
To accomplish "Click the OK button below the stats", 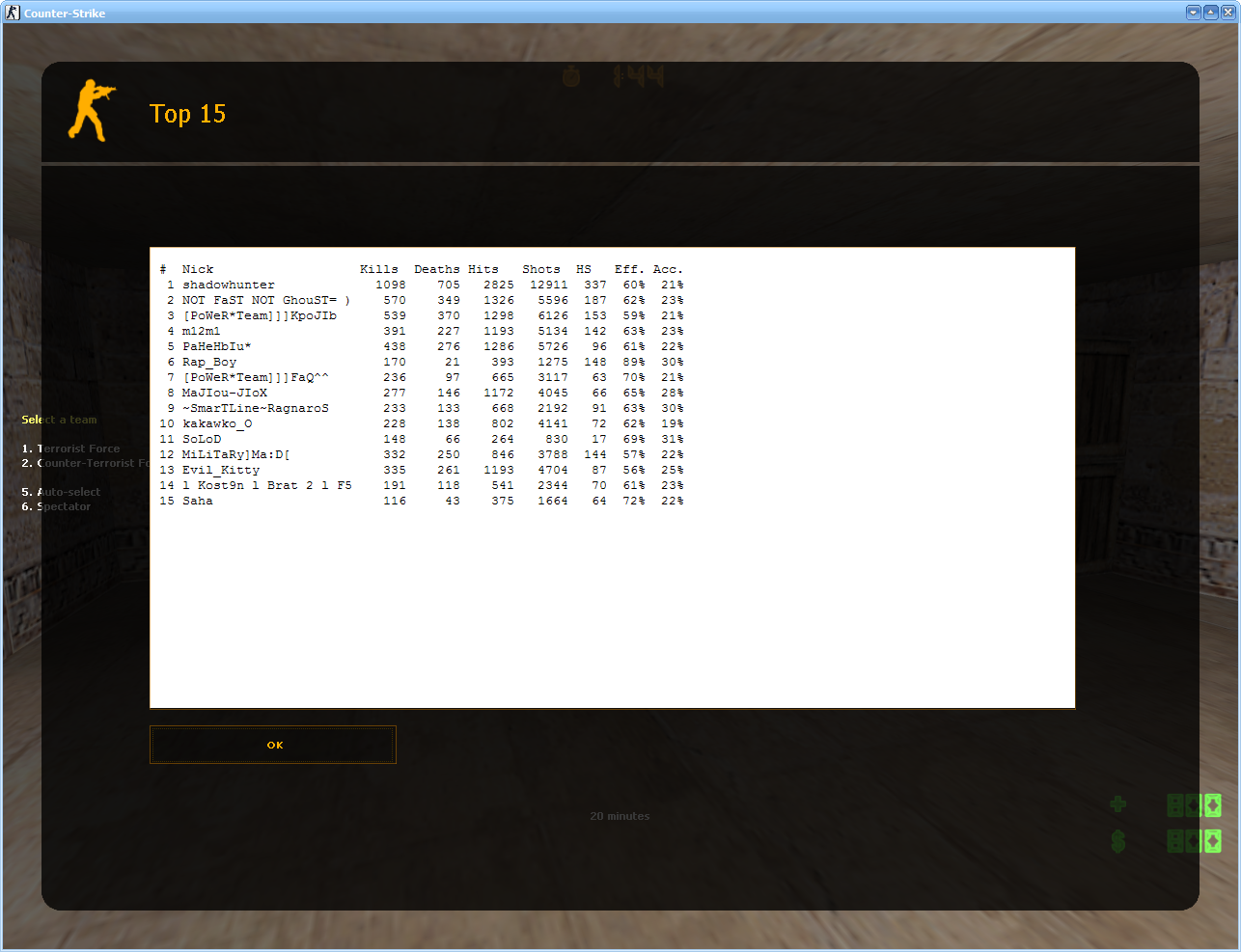I will (x=273, y=745).
